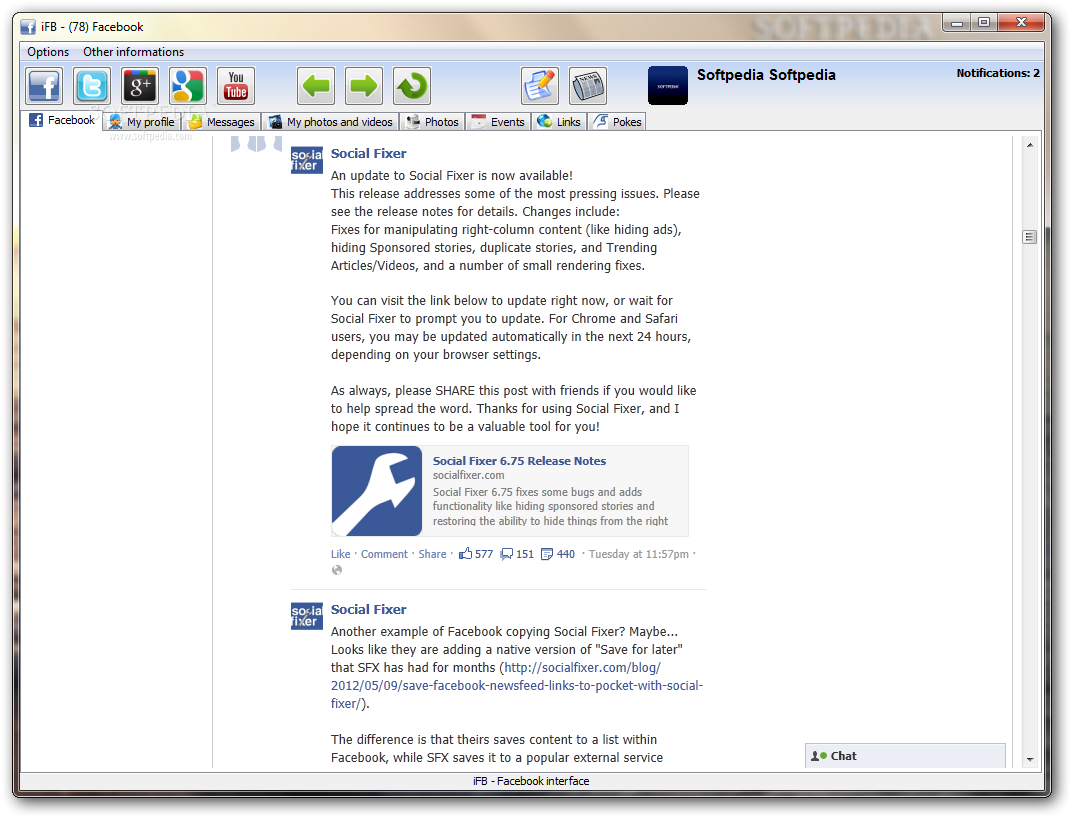Switch to My profile tab
Image resolution: width=1072 pixels, height=818 pixels.
point(142,122)
